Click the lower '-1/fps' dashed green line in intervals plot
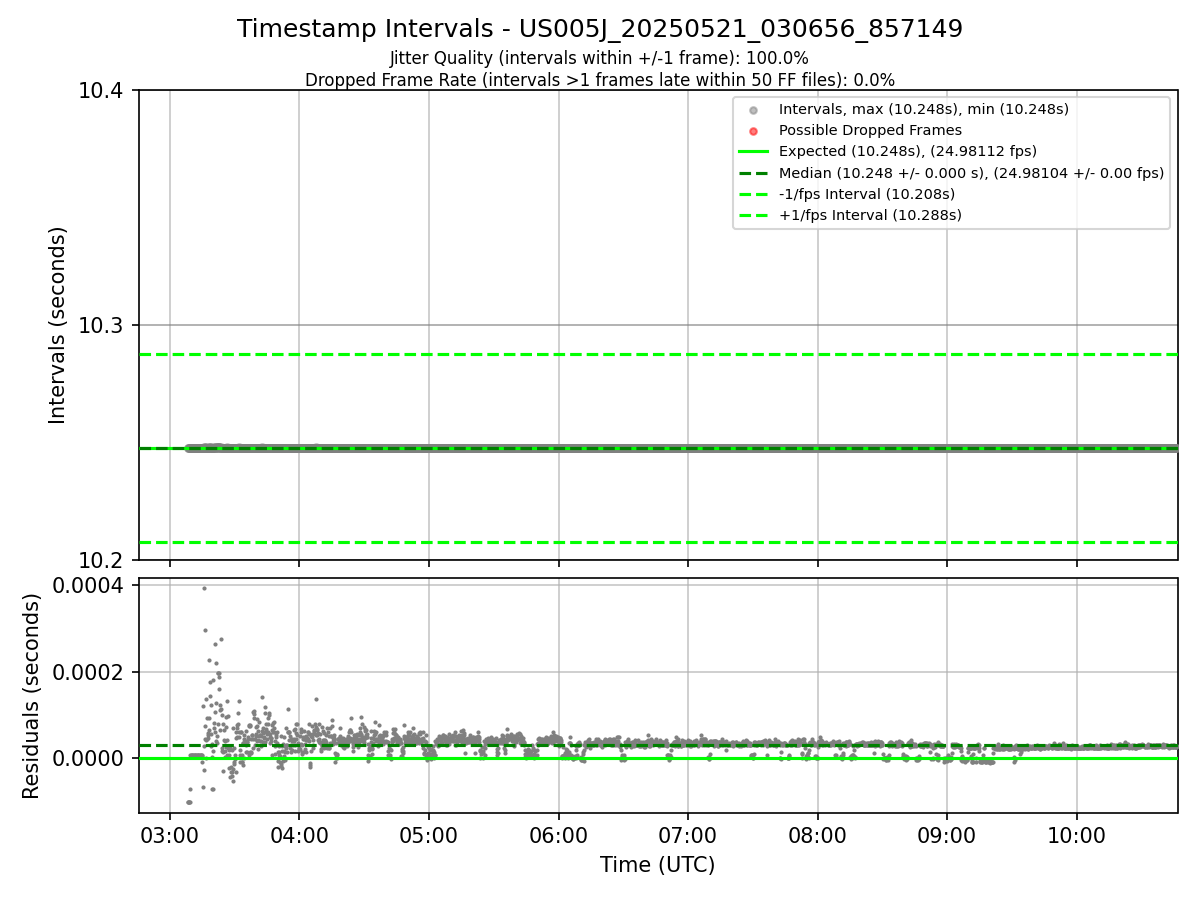Image resolution: width=1200 pixels, height=900 pixels. click(x=658, y=542)
